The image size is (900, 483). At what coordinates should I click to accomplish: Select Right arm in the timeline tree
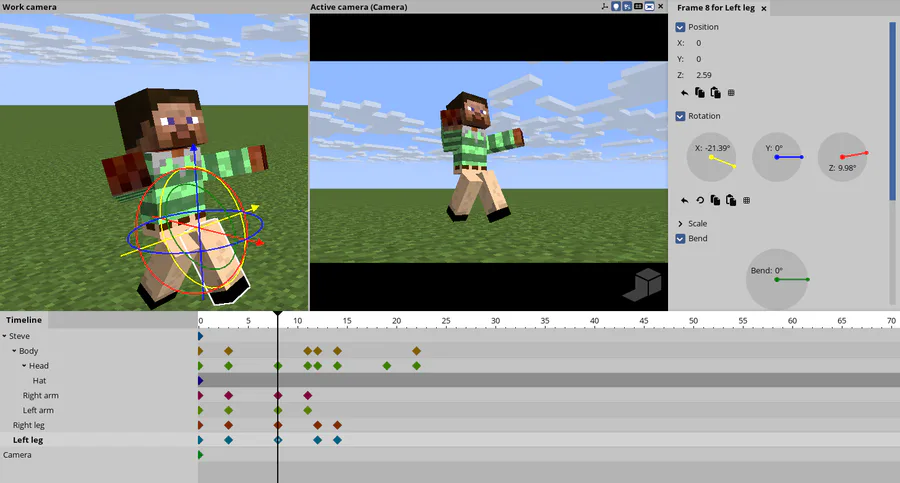click(41, 396)
